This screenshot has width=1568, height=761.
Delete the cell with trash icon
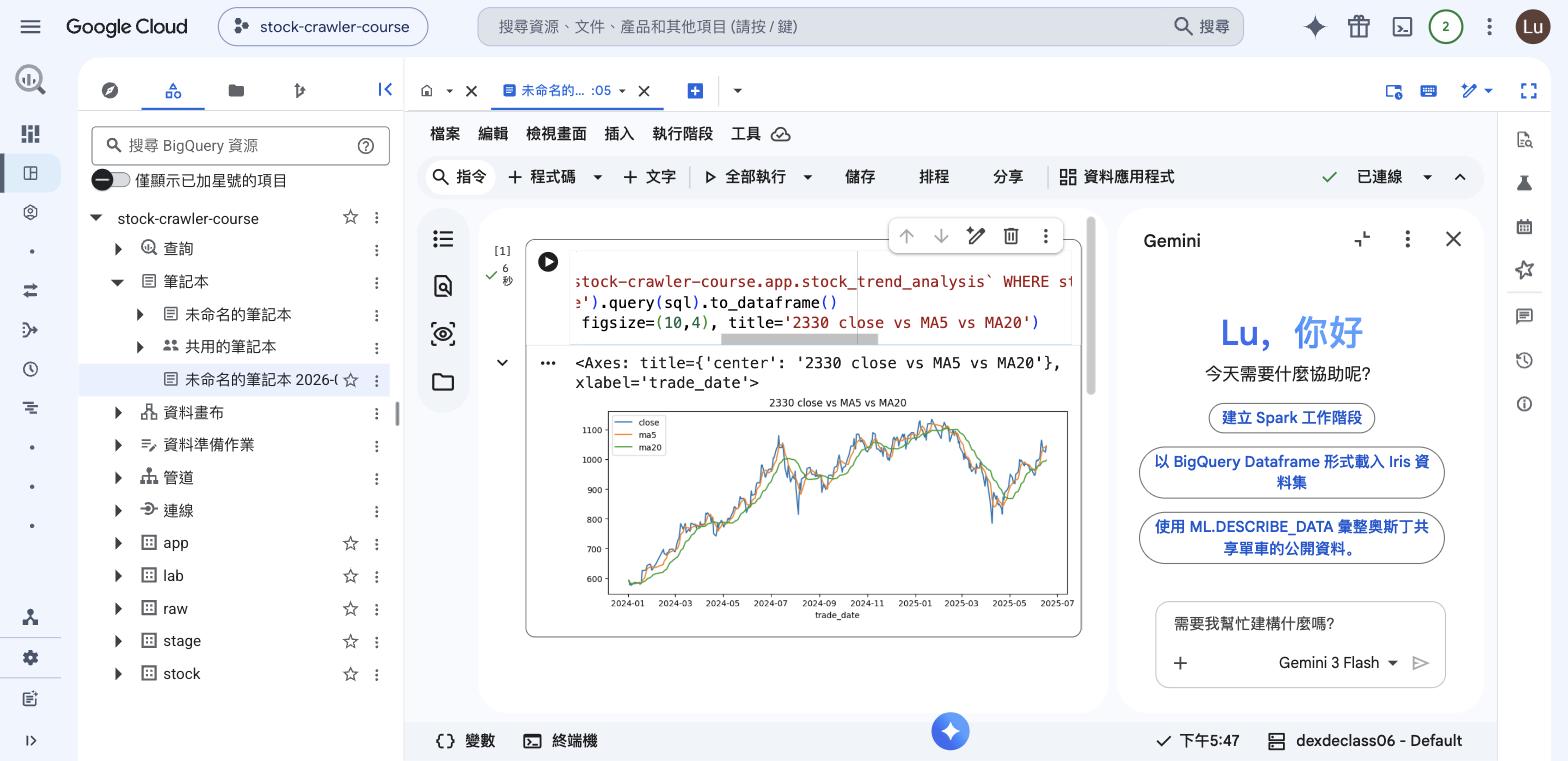click(1011, 236)
